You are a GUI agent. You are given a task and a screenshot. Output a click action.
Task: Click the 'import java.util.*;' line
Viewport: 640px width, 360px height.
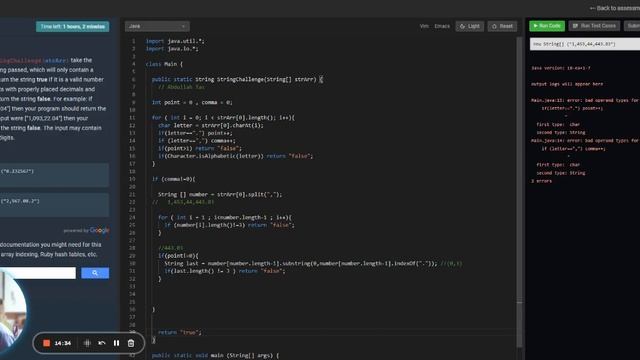pos(175,41)
